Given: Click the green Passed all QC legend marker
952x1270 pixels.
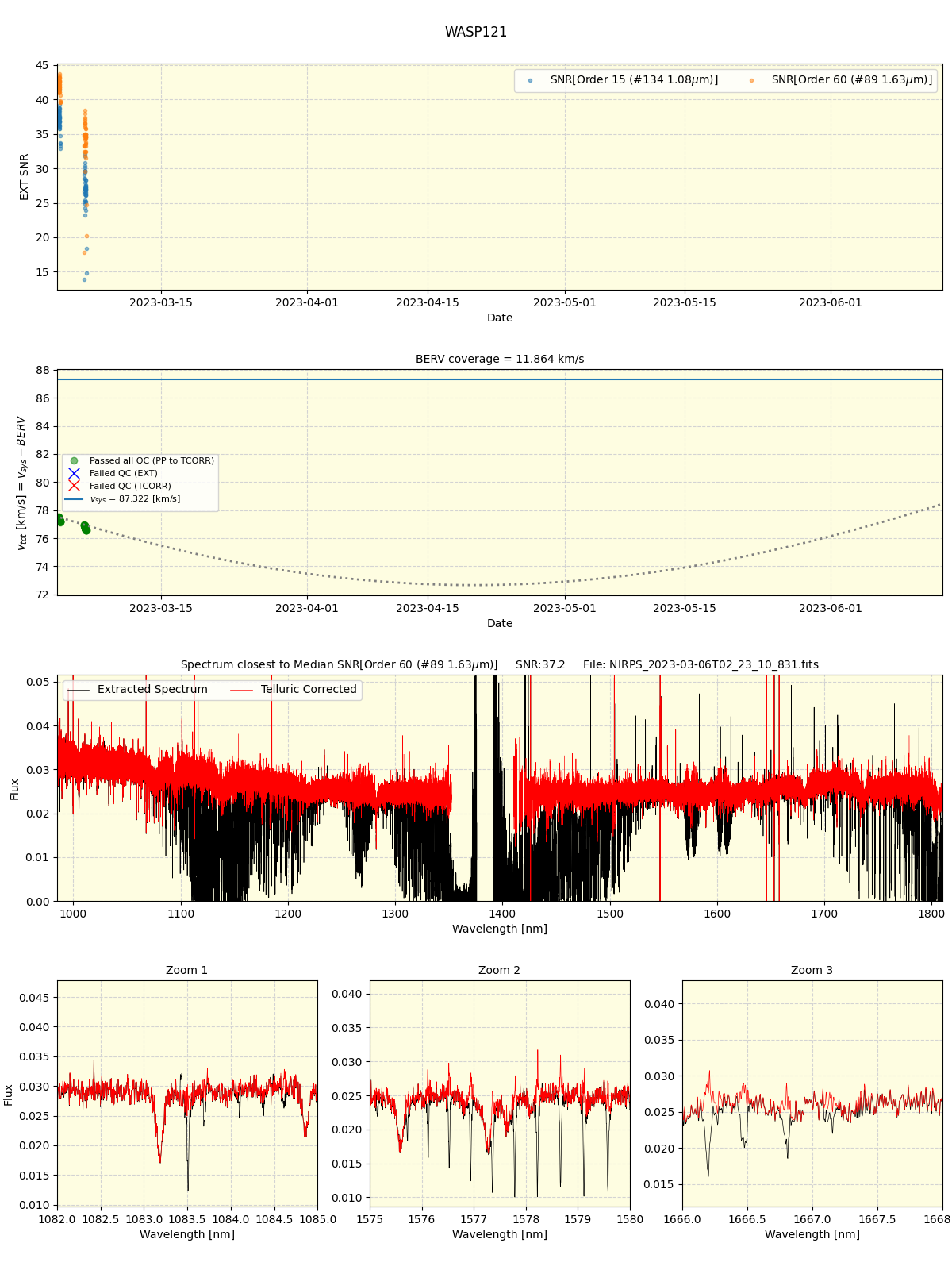Looking at the screenshot, I should pyautogui.click(x=74, y=460).
